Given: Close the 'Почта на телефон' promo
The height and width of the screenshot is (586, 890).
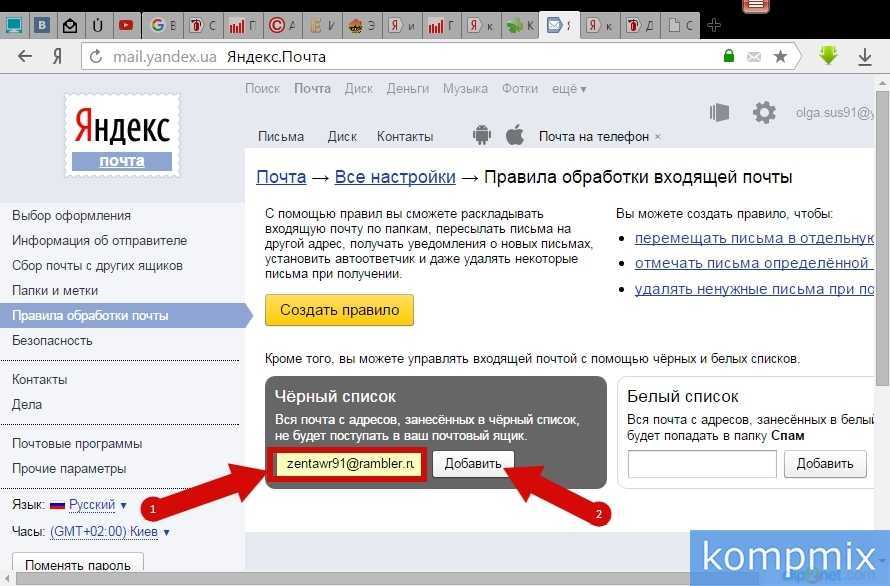Looking at the screenshot, I should pyautogui.click(x=657, y=137).
